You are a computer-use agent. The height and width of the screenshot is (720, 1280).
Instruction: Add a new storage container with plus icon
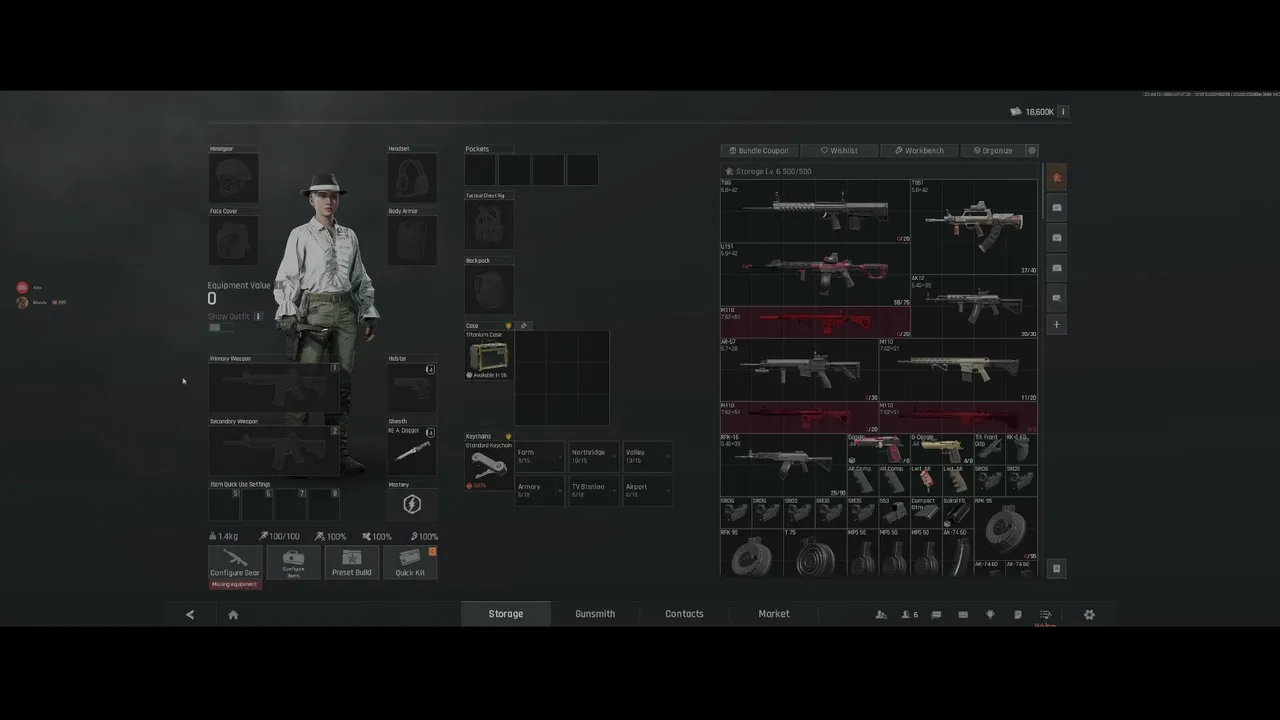click(x=1057, y=325)
